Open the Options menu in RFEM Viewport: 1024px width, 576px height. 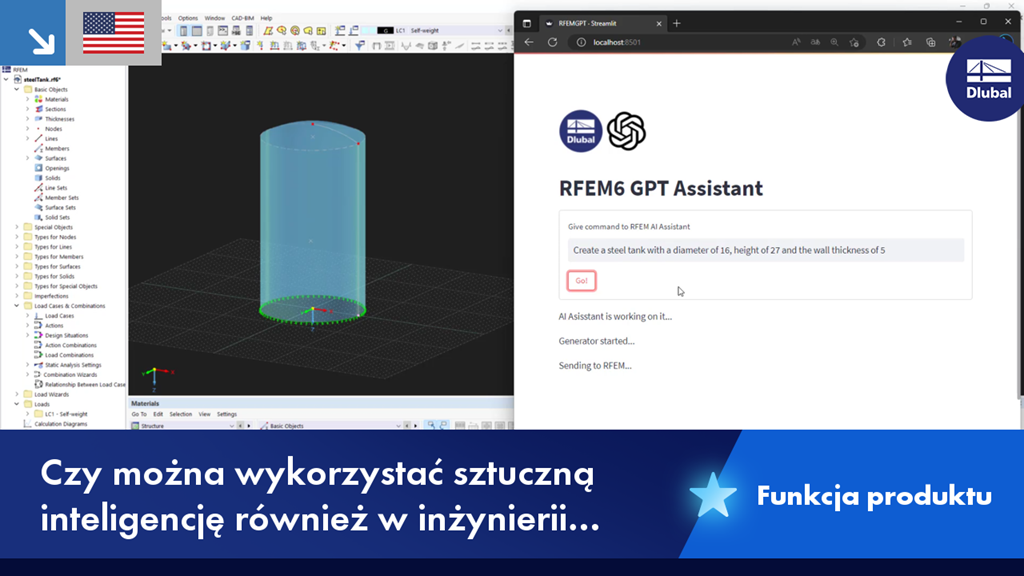(x=187, y=18)
